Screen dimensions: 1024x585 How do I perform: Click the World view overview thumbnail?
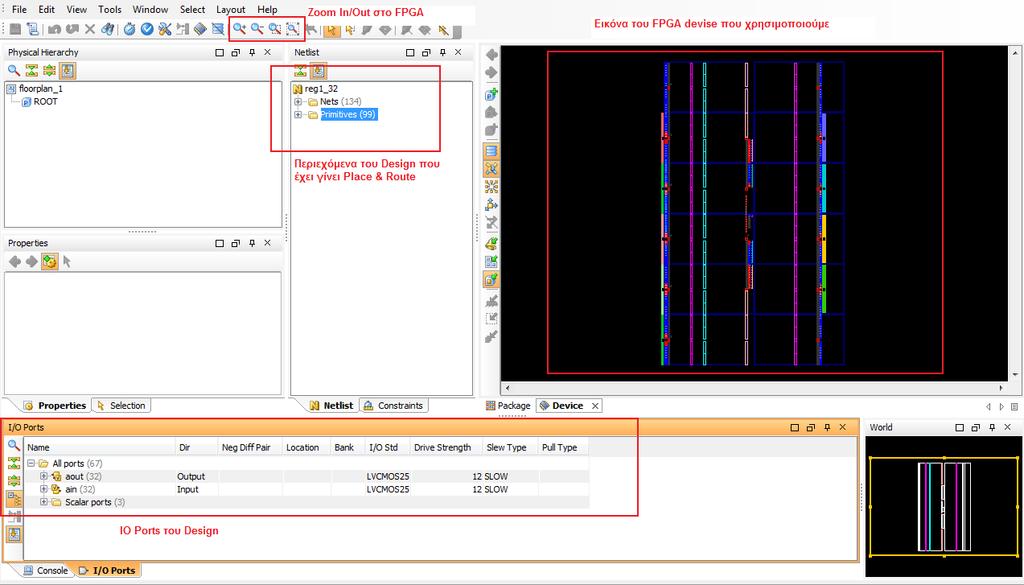[x=944, y=507]
